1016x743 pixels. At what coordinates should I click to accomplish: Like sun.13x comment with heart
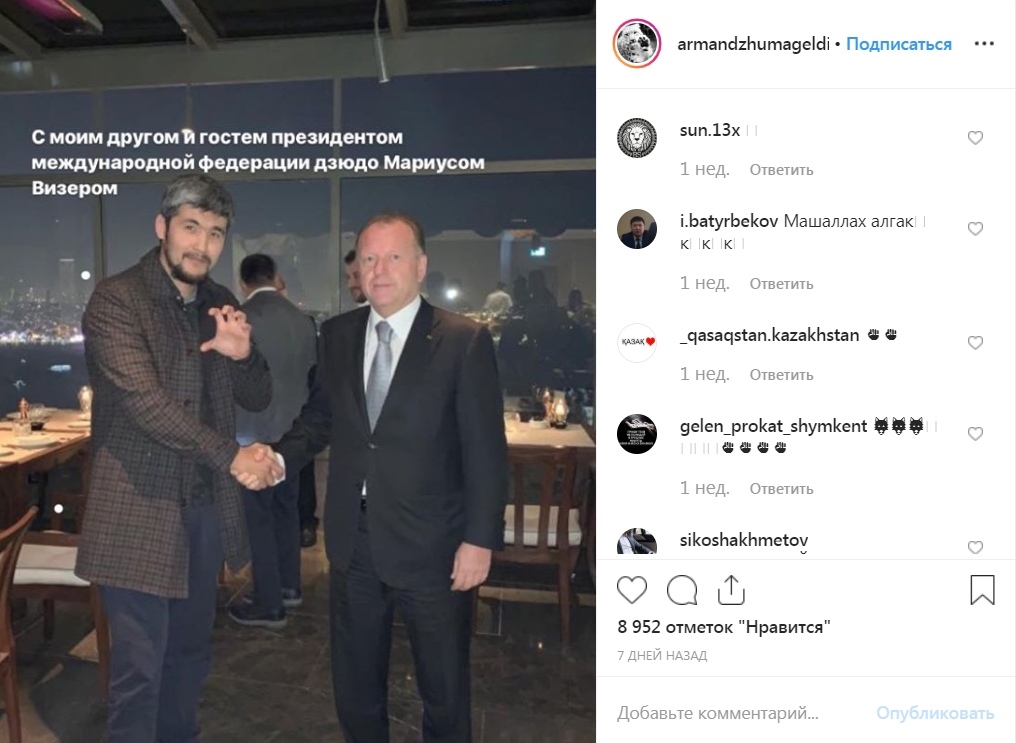tap(975, 137)
